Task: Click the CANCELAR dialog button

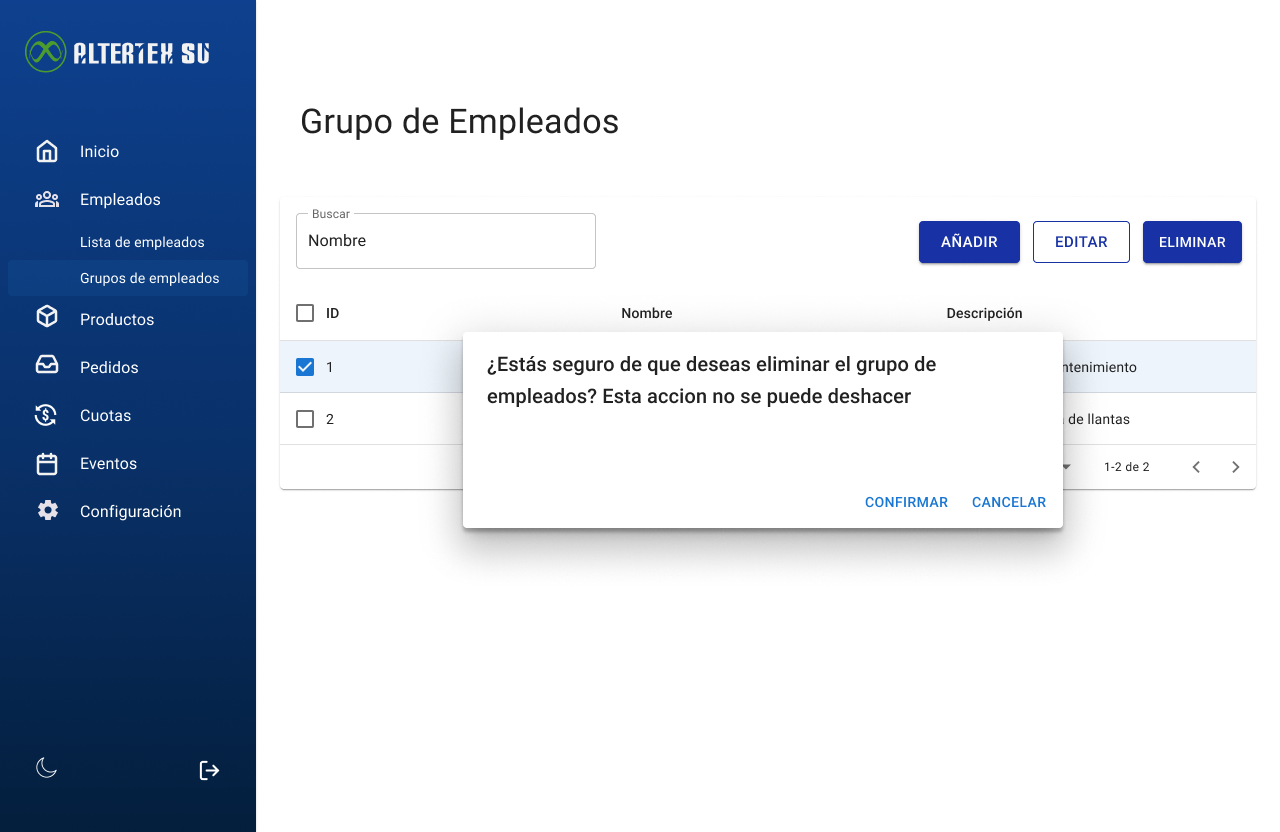Action: coord(1009,502)
